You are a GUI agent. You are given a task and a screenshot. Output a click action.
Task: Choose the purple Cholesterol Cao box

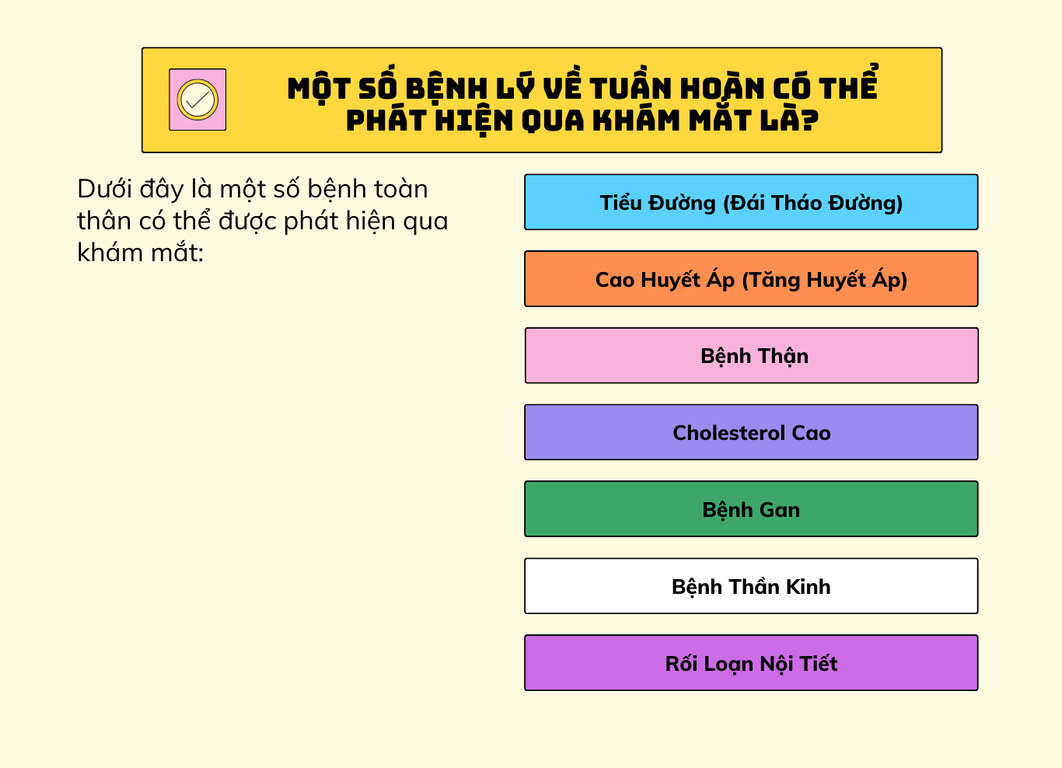[x=751, y=432]
